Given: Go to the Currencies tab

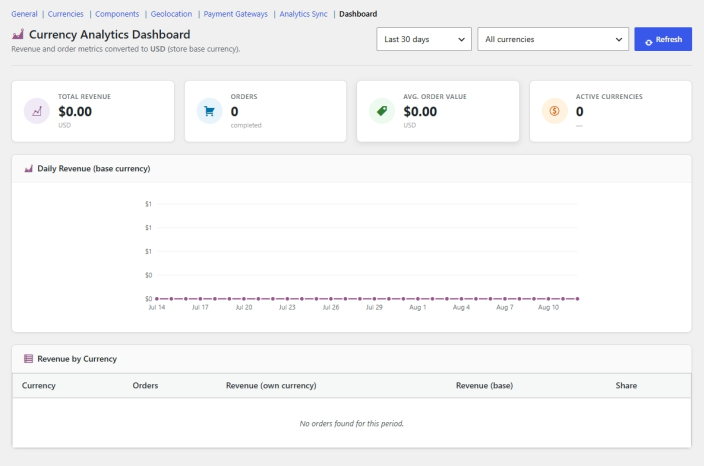Looking at the screenshot, I should pos(66,14).
